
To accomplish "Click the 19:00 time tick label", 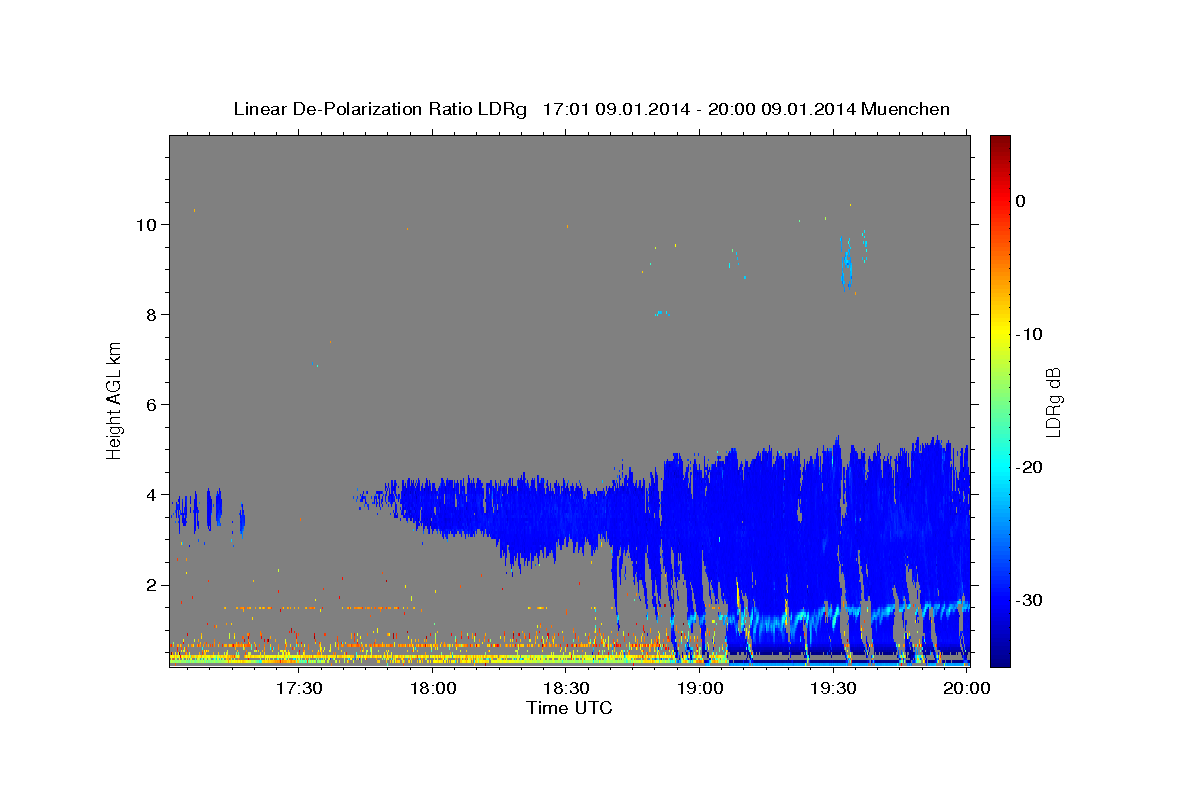I will pos(700,688).
